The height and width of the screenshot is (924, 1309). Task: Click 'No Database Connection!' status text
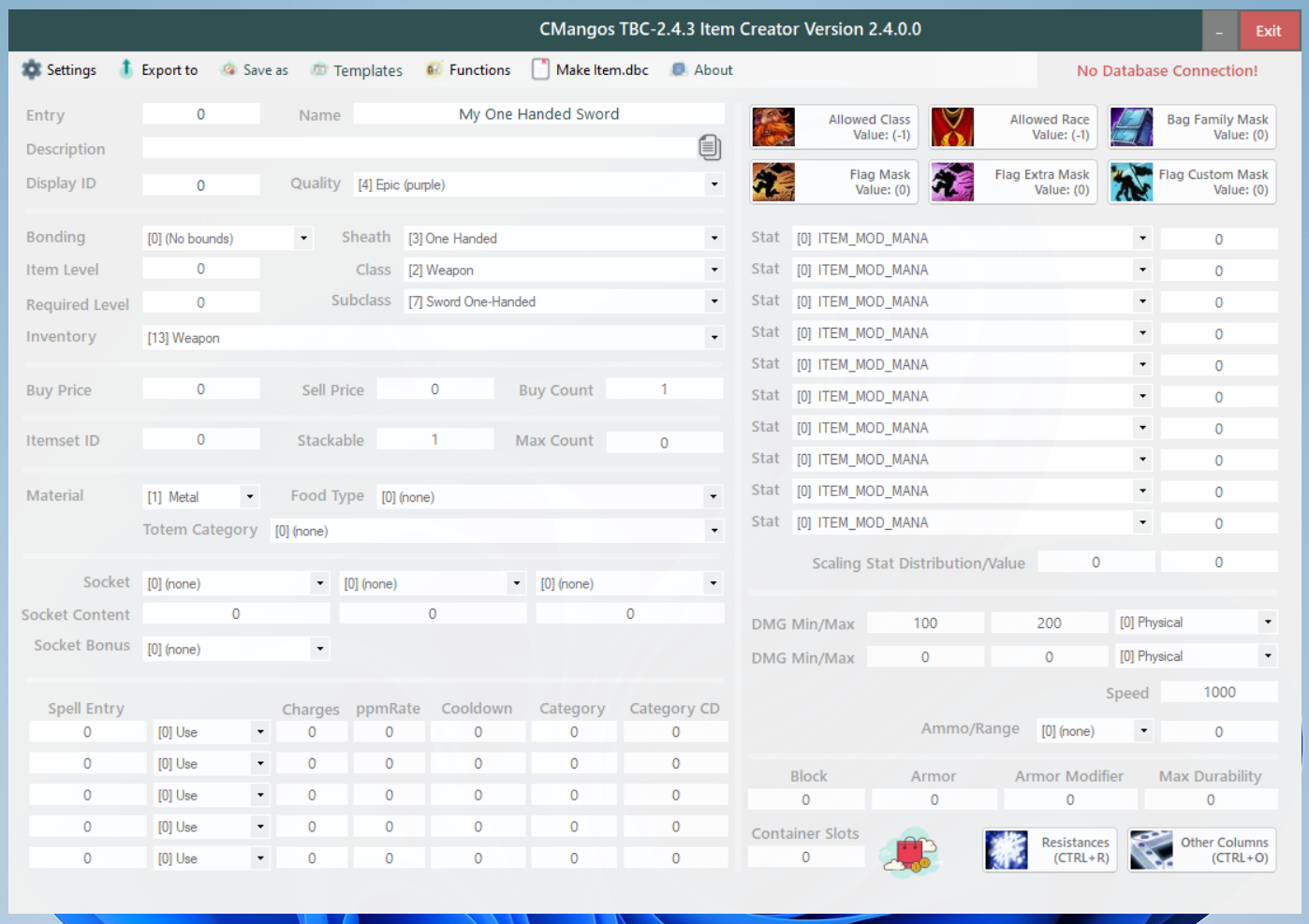point(1167,70)
